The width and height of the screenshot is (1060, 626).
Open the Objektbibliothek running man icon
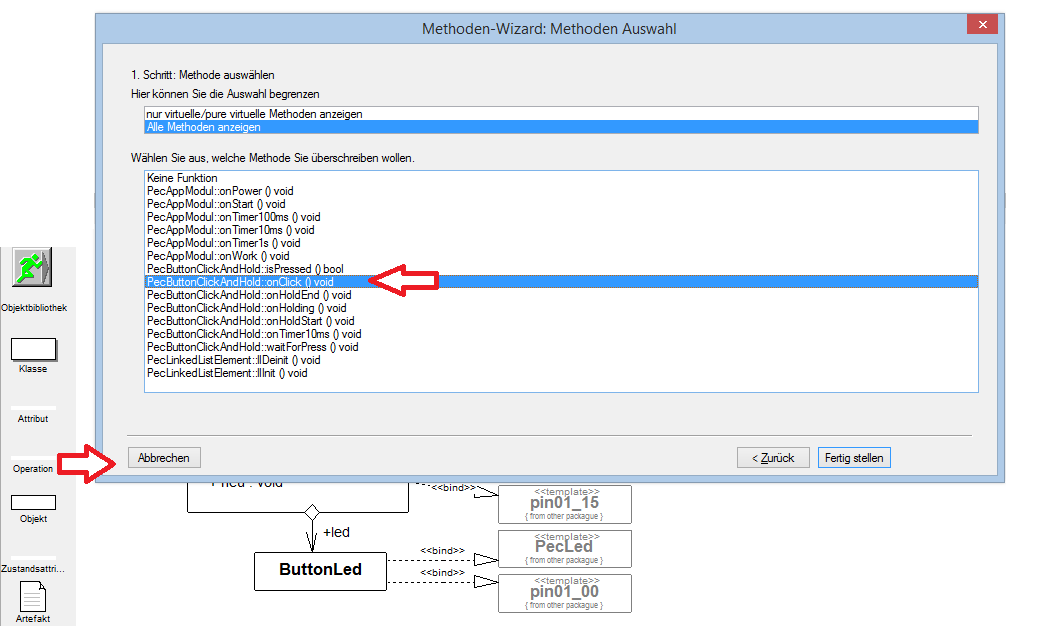[33, 269]
